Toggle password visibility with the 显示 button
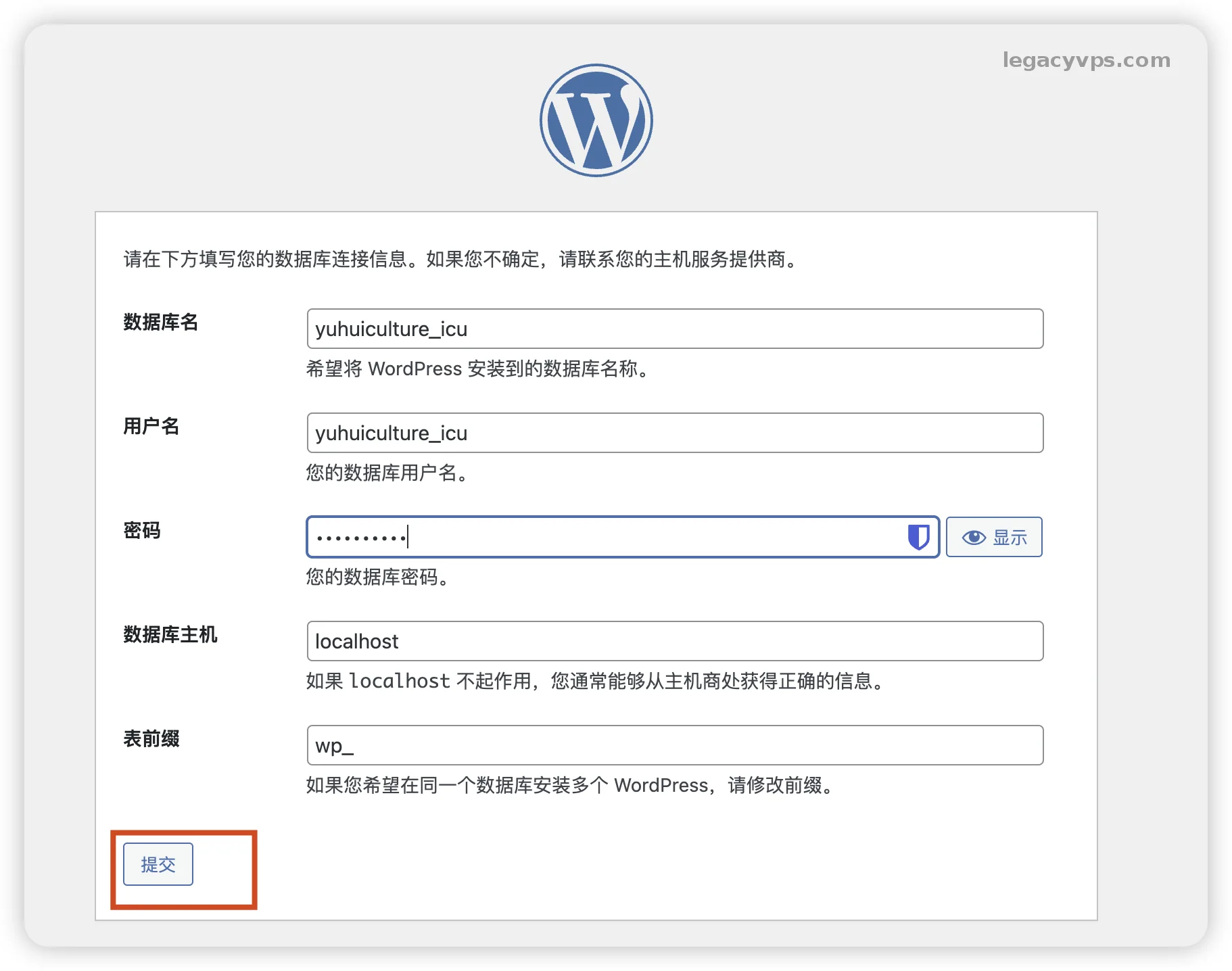This screenshot has width=1232, height=971. (x=993, y=538)
